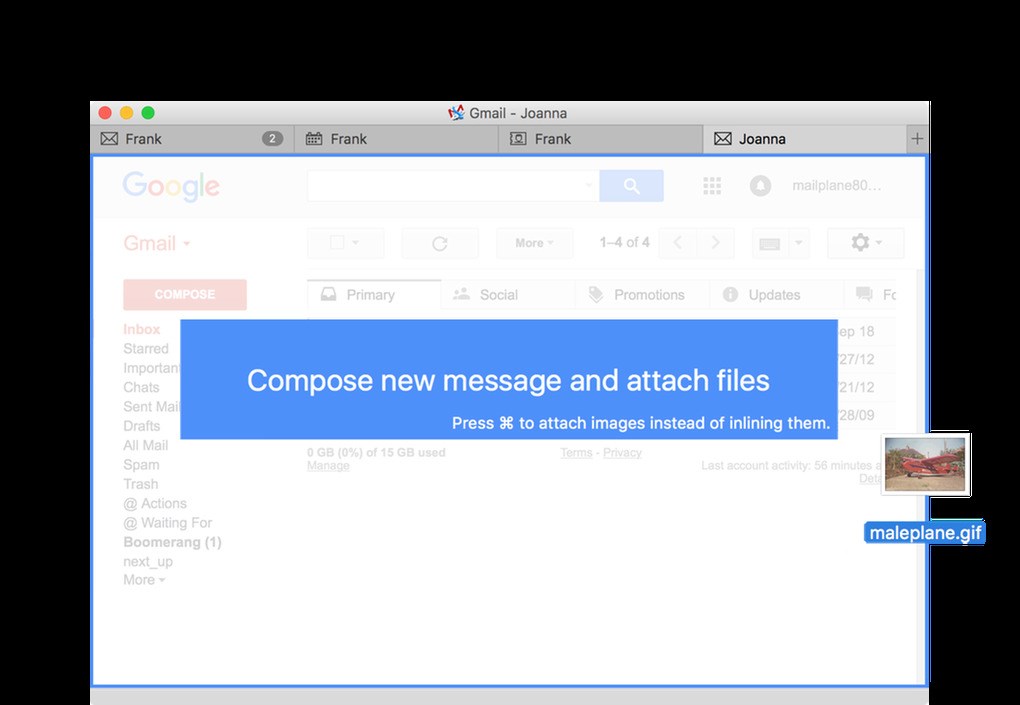Go to older messages page arrow
Screen dimensions: 1020x705
715,243
